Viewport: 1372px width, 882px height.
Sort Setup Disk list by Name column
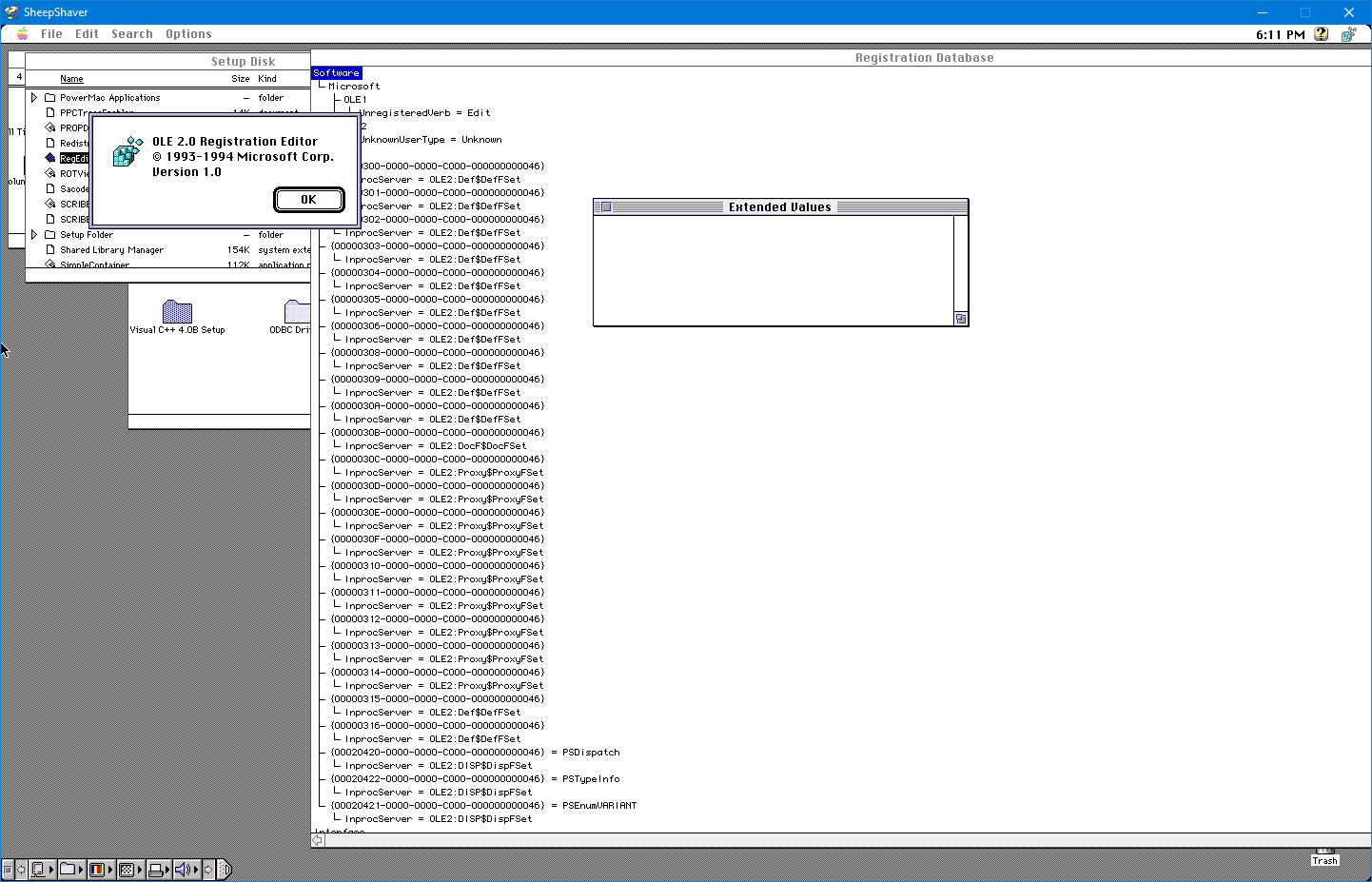(71, 79)
